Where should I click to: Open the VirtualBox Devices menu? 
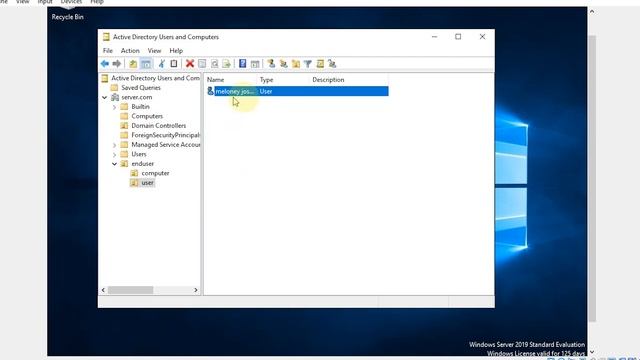click(71, 2)
